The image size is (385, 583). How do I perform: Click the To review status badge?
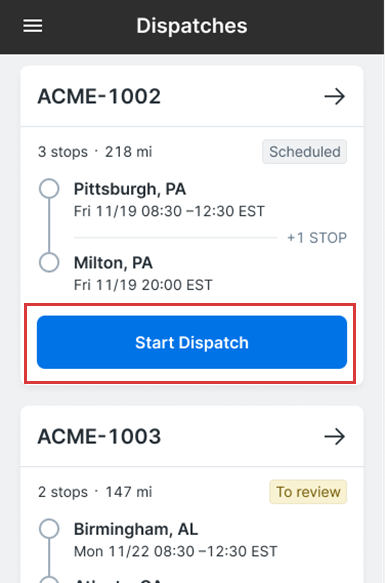pos(308,492)
